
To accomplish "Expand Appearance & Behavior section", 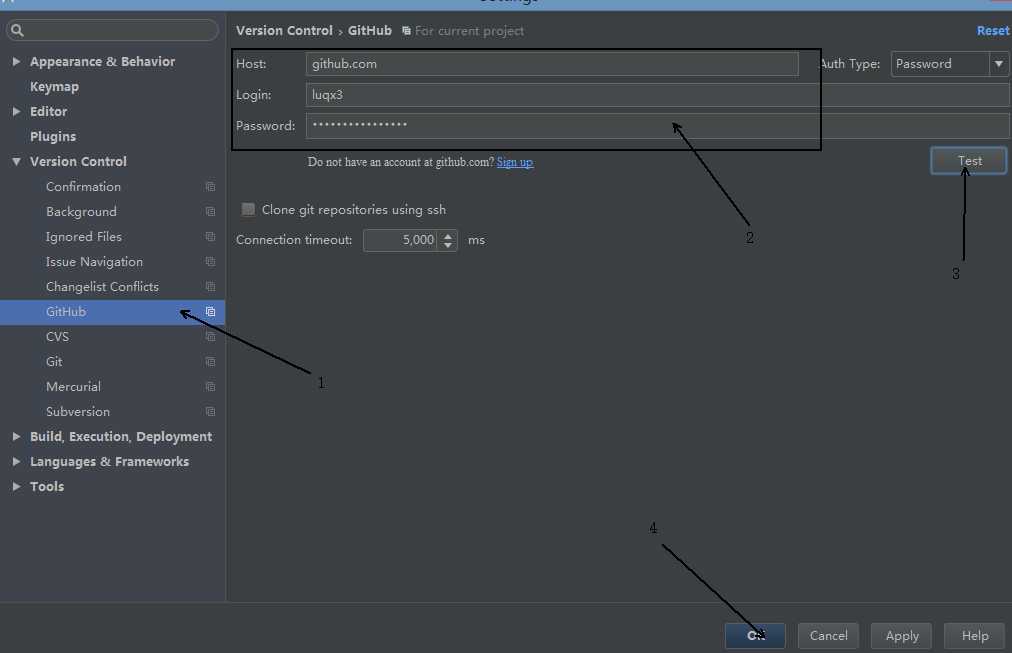I will click(x=16, y=61).
